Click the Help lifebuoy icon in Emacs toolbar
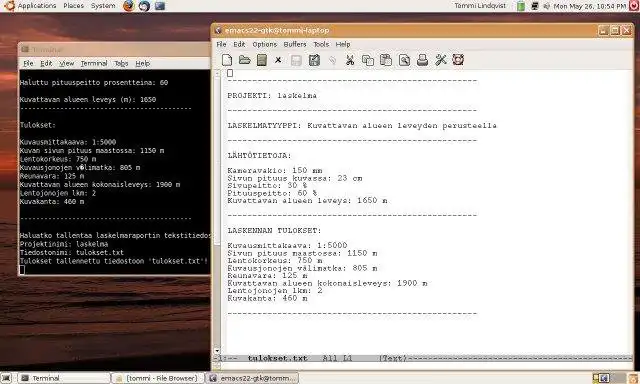This screenshot has width=640, height=384. click(x=458, y=60)
